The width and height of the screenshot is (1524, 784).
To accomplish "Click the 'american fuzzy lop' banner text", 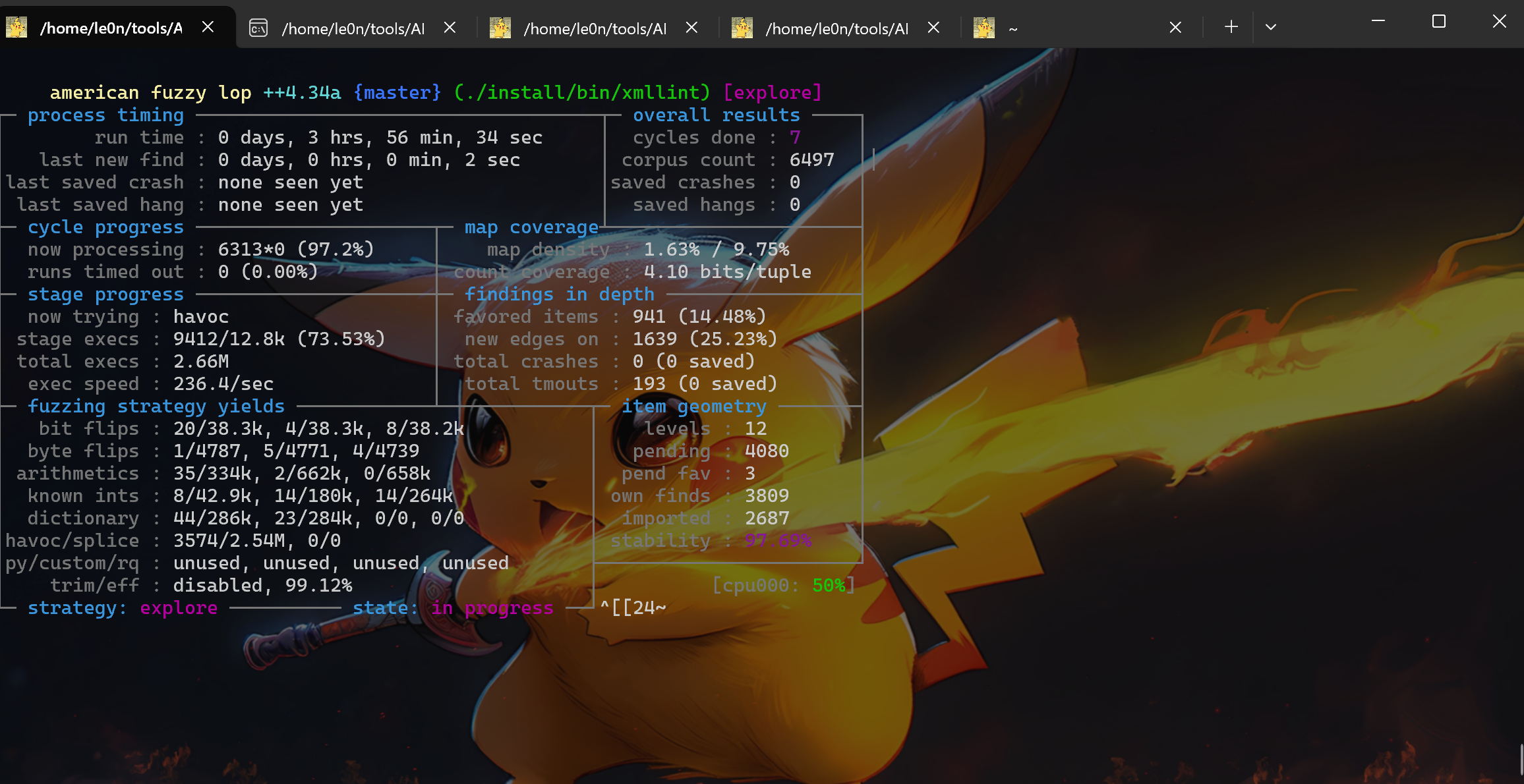I will [151, 92].
